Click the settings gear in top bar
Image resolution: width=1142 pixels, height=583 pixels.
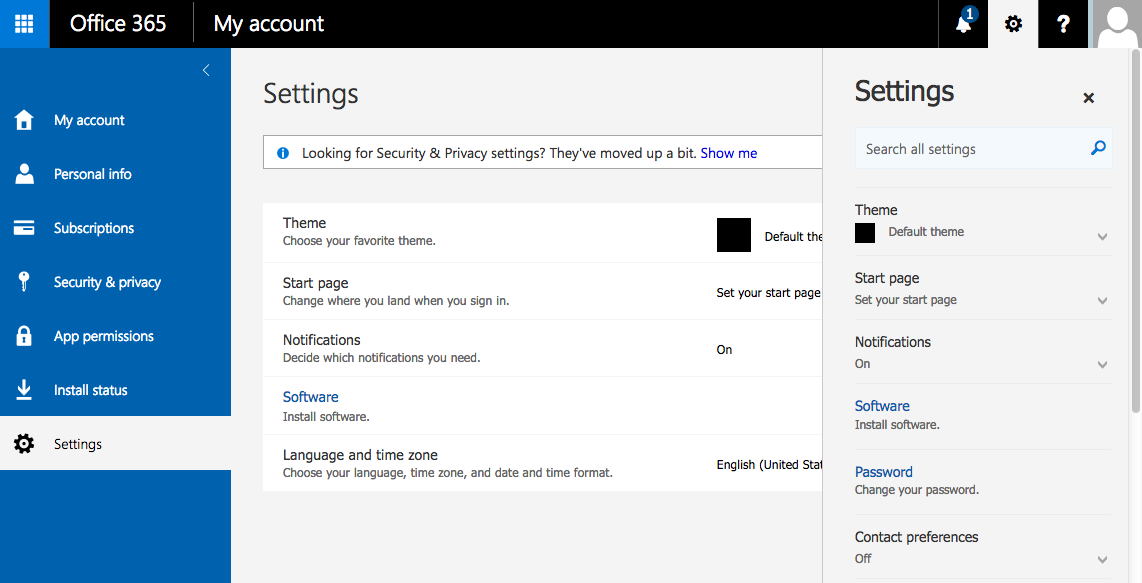click(x=1013, y=24)
